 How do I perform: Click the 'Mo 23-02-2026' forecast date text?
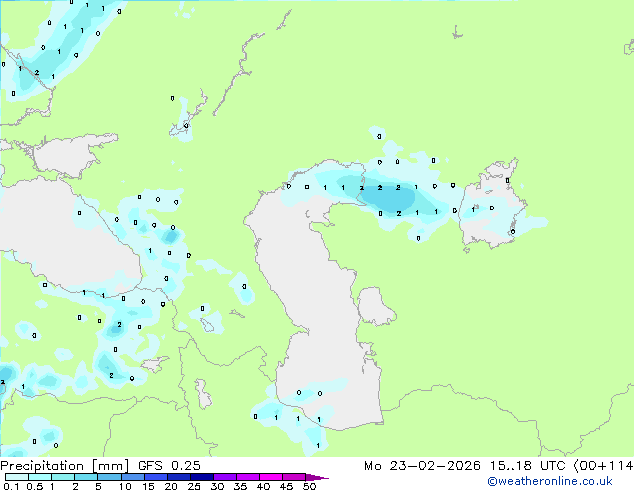(x=422, y=466)
